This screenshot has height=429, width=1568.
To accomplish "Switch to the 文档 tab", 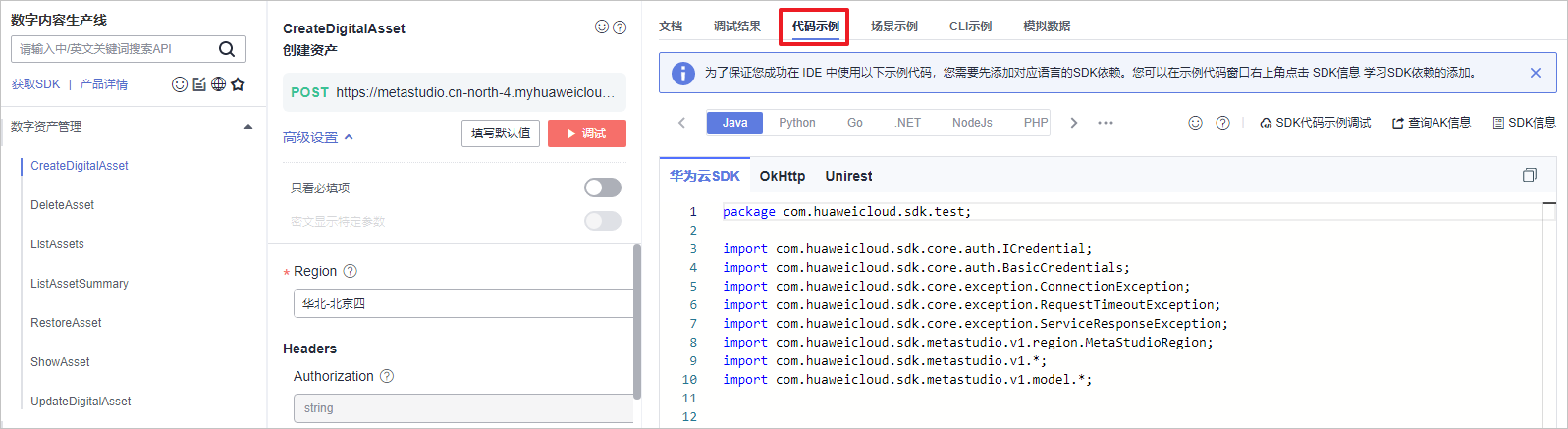I will click(671, 27).
